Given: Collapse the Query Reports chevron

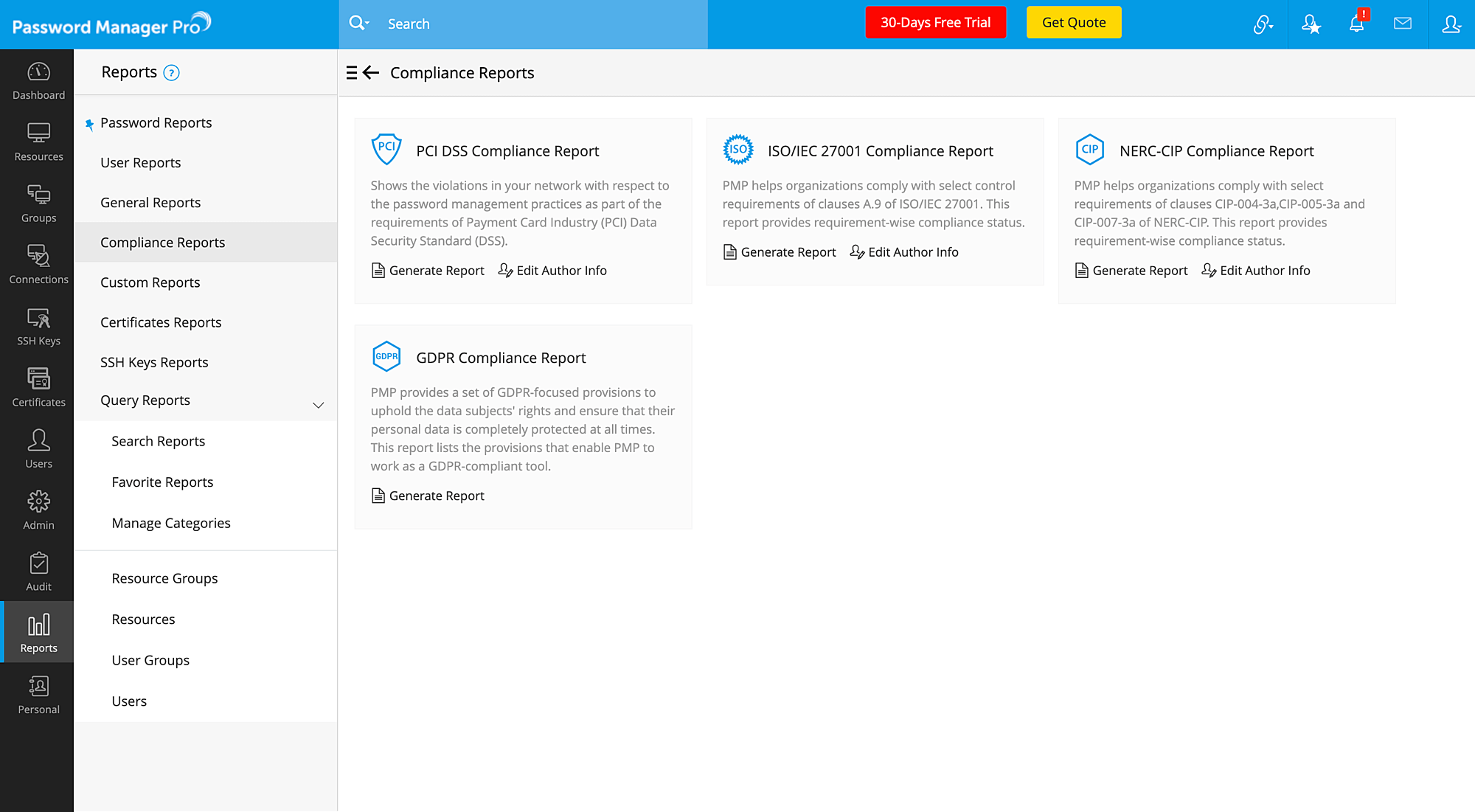Looking at the screenshot, I should 319,405.
